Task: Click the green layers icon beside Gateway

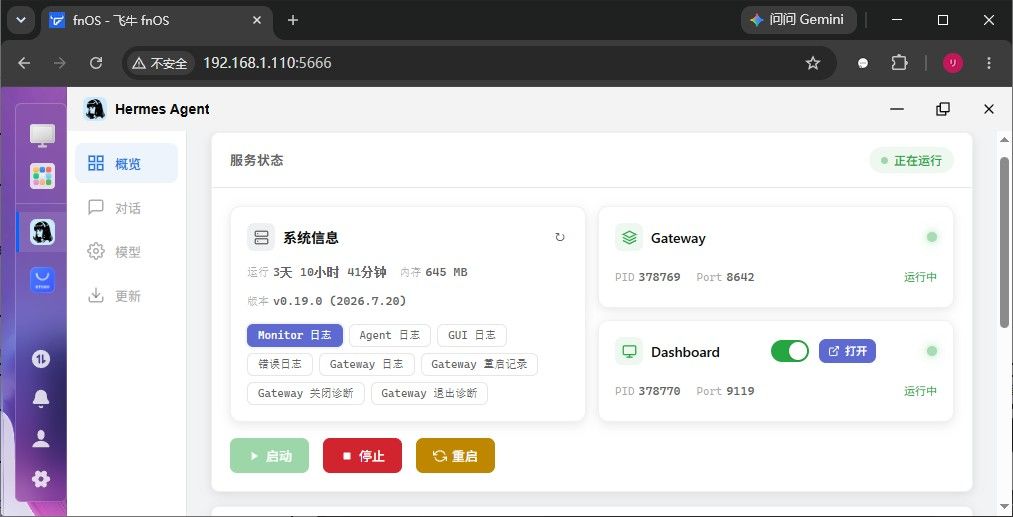Action: click(629, 238)
